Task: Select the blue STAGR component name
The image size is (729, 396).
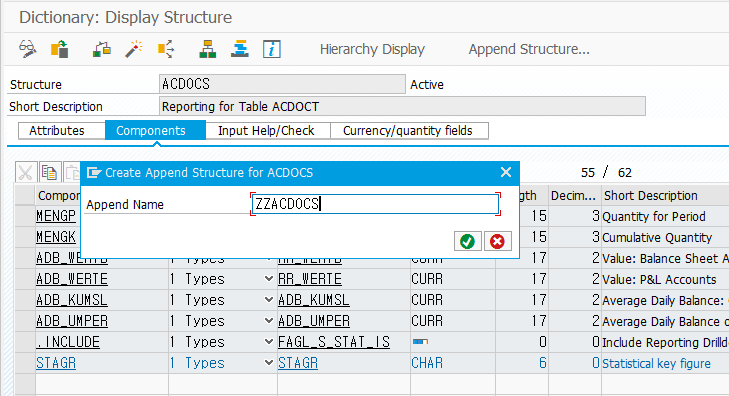Action: [56, 363]
